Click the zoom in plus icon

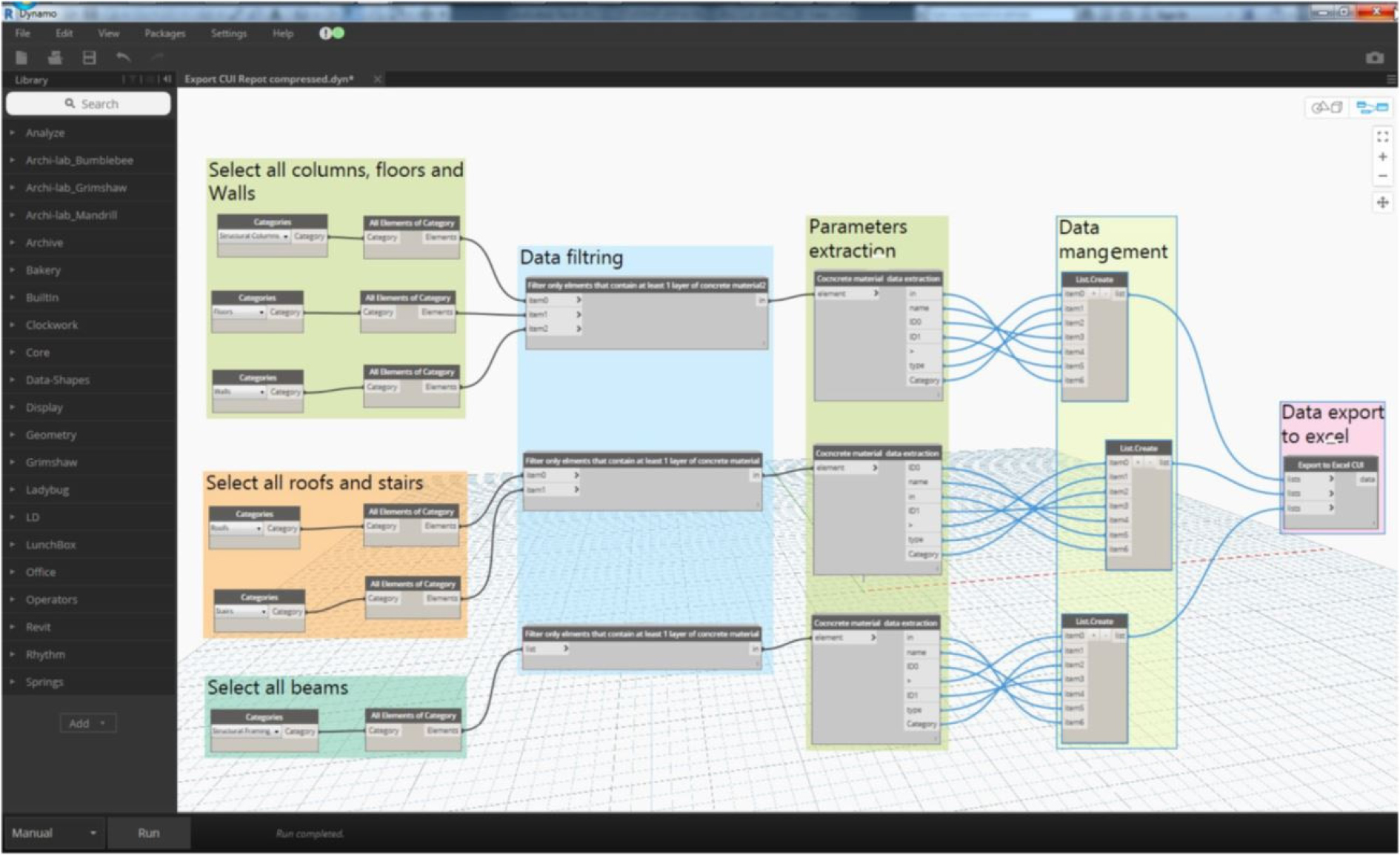pyautogui.click(x=1382, y=157)
